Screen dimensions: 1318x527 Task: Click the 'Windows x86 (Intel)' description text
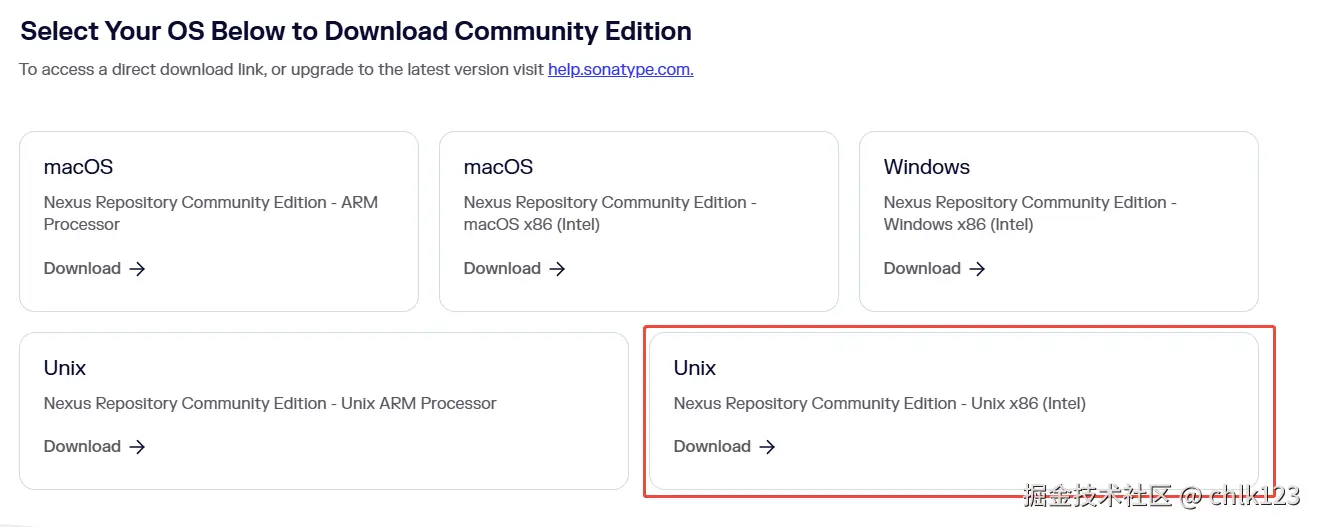point(958,225)
